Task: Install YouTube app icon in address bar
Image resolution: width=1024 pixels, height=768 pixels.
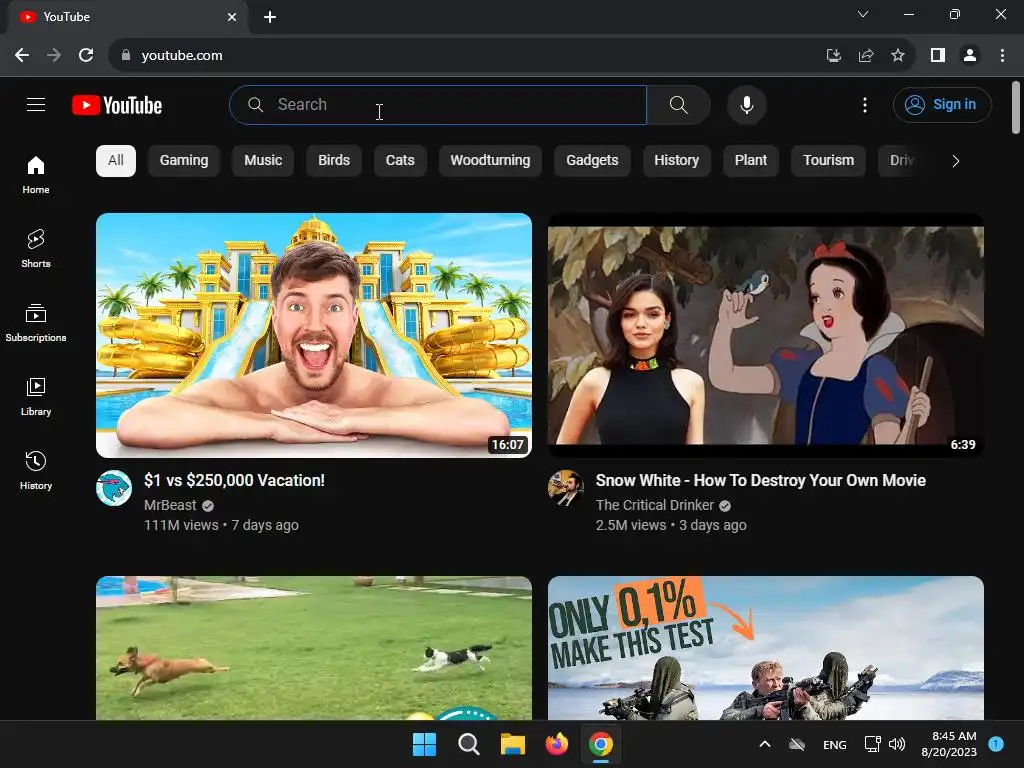Action: pyautogui.click(x=834, y=56)
